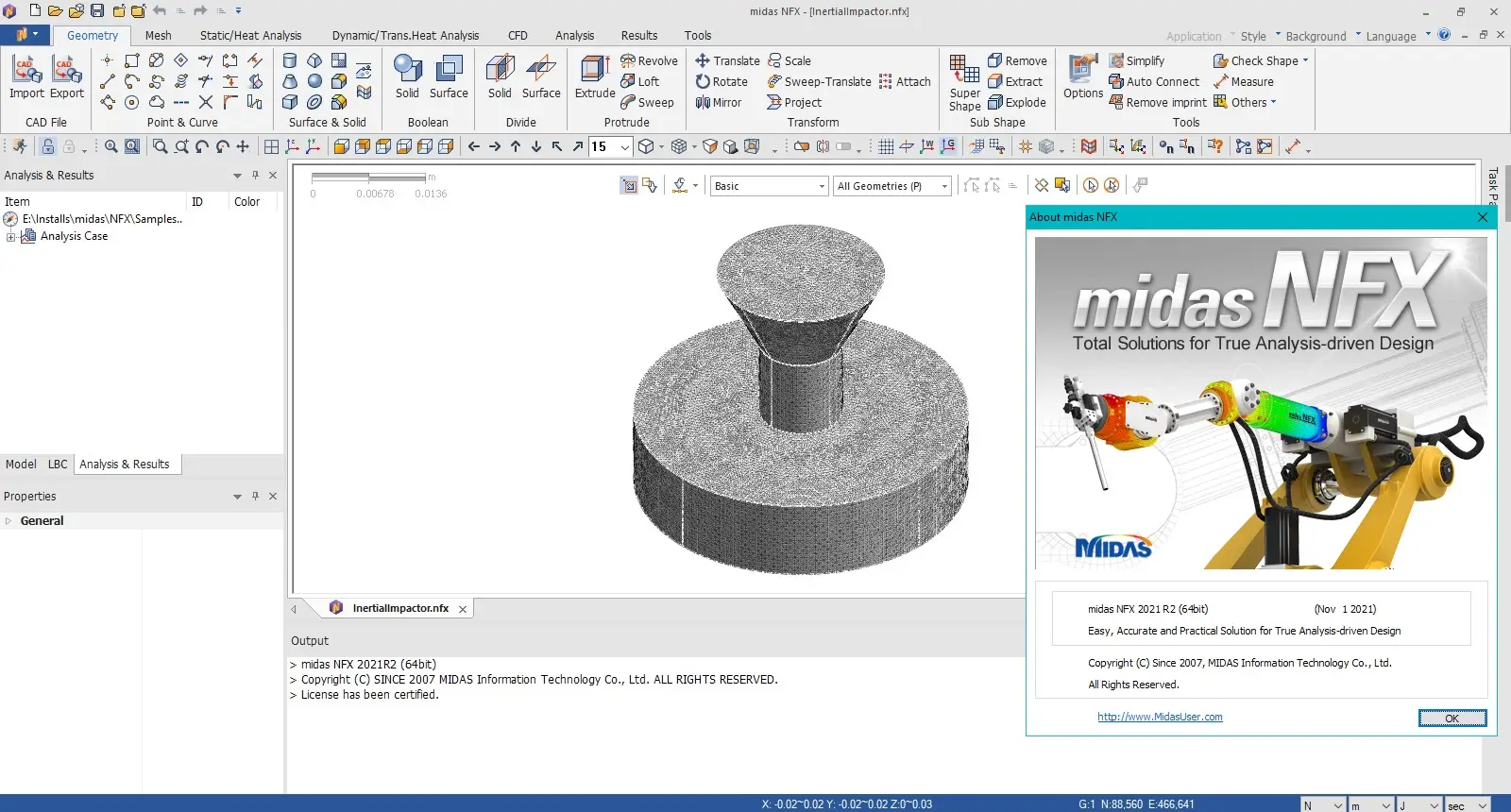Click the Import CAD file icon
1511x812 pixels.
tap(26, 77)
